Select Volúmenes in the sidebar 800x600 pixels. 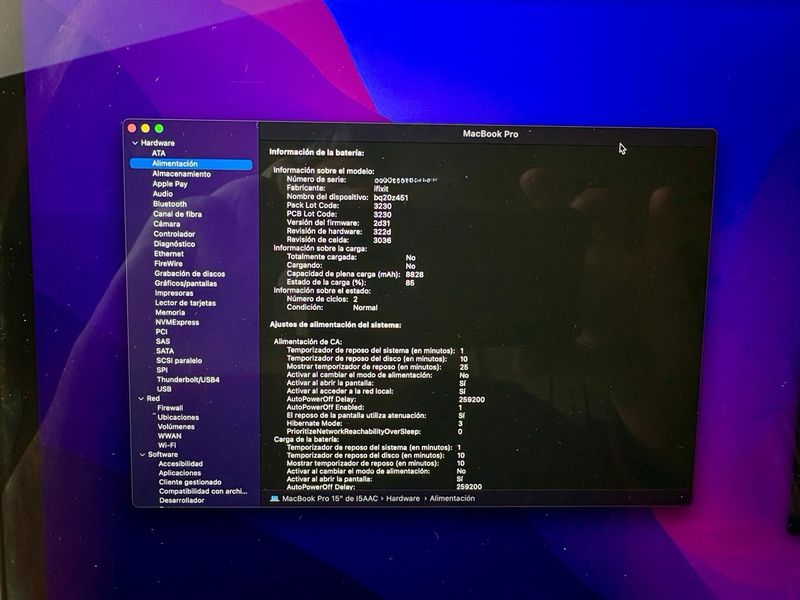177,427
